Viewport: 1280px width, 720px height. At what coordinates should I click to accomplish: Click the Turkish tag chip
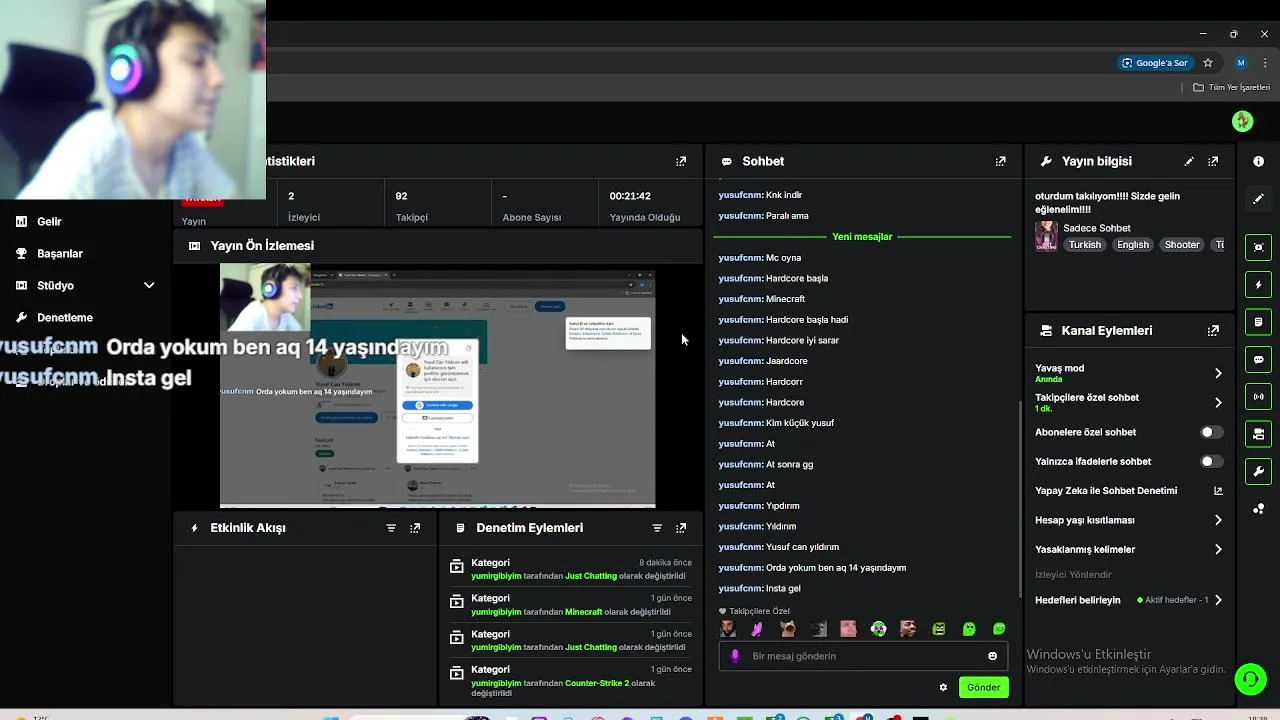pos(1084,245)
